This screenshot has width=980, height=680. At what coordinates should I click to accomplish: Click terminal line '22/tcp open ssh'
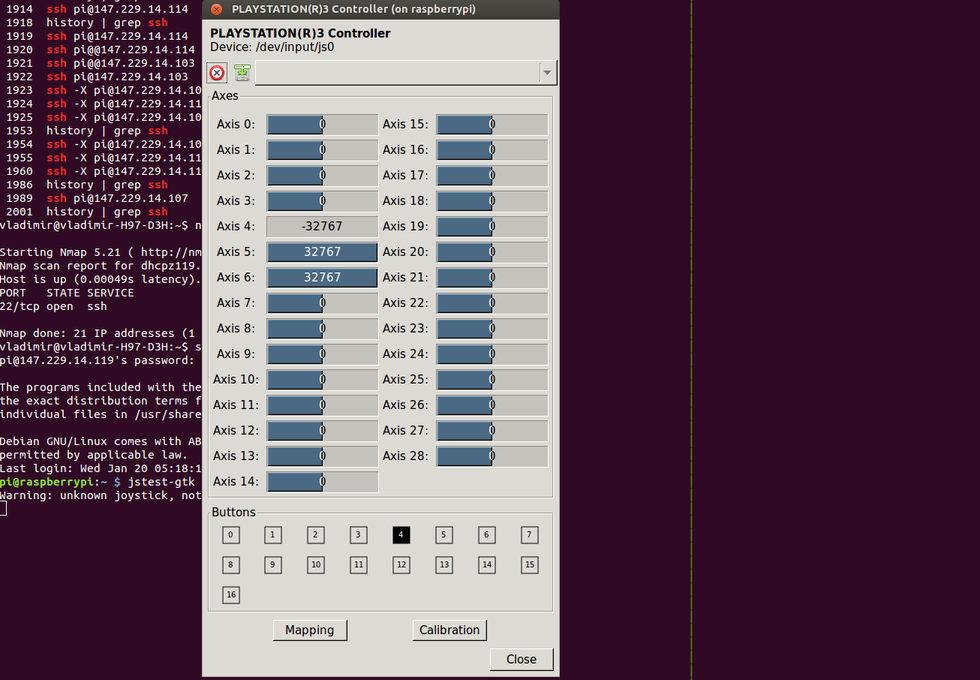point(53,307)
